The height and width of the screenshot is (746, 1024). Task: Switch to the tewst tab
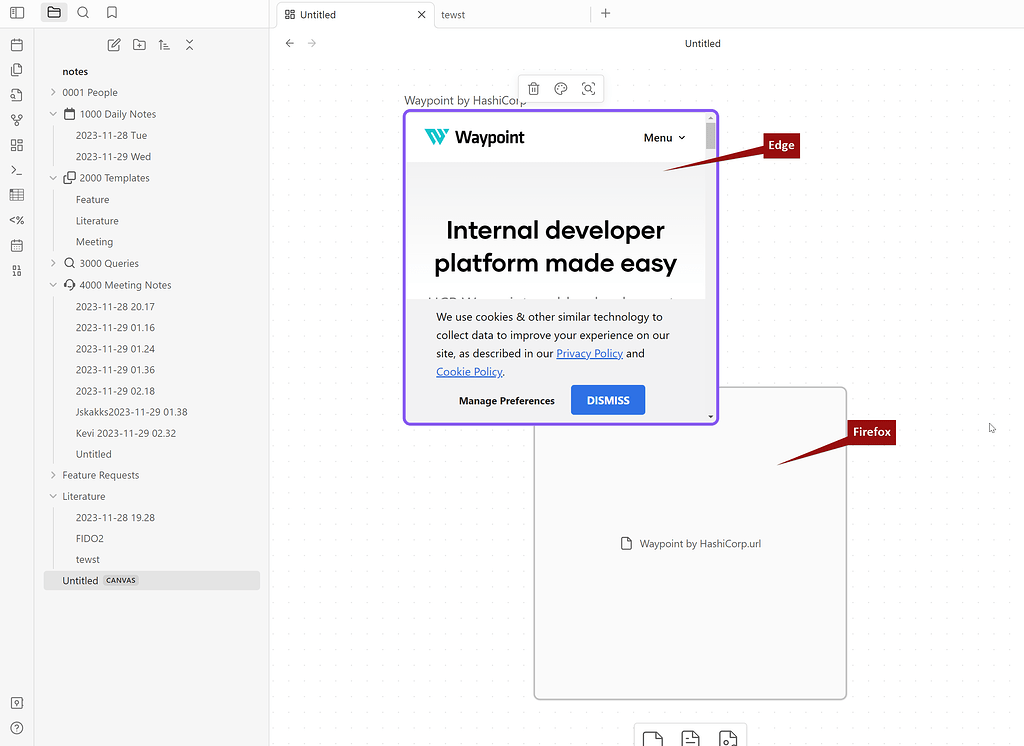click(x=452, y=14)
